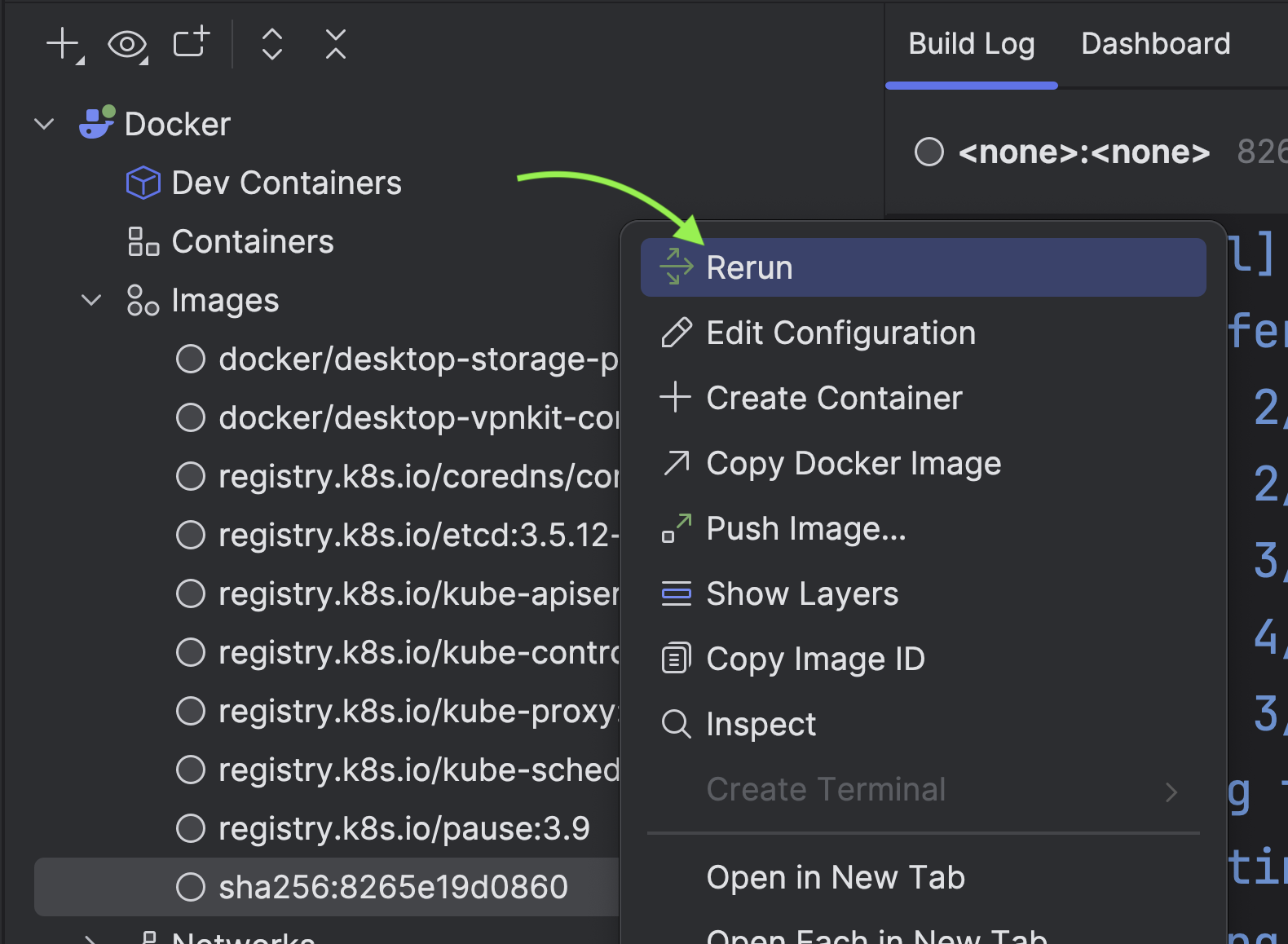This screenshot has width=1288, height=944.
Task: Click circle icon of registry.k8s.io/pause:3.9
Action: click(191, 828)
